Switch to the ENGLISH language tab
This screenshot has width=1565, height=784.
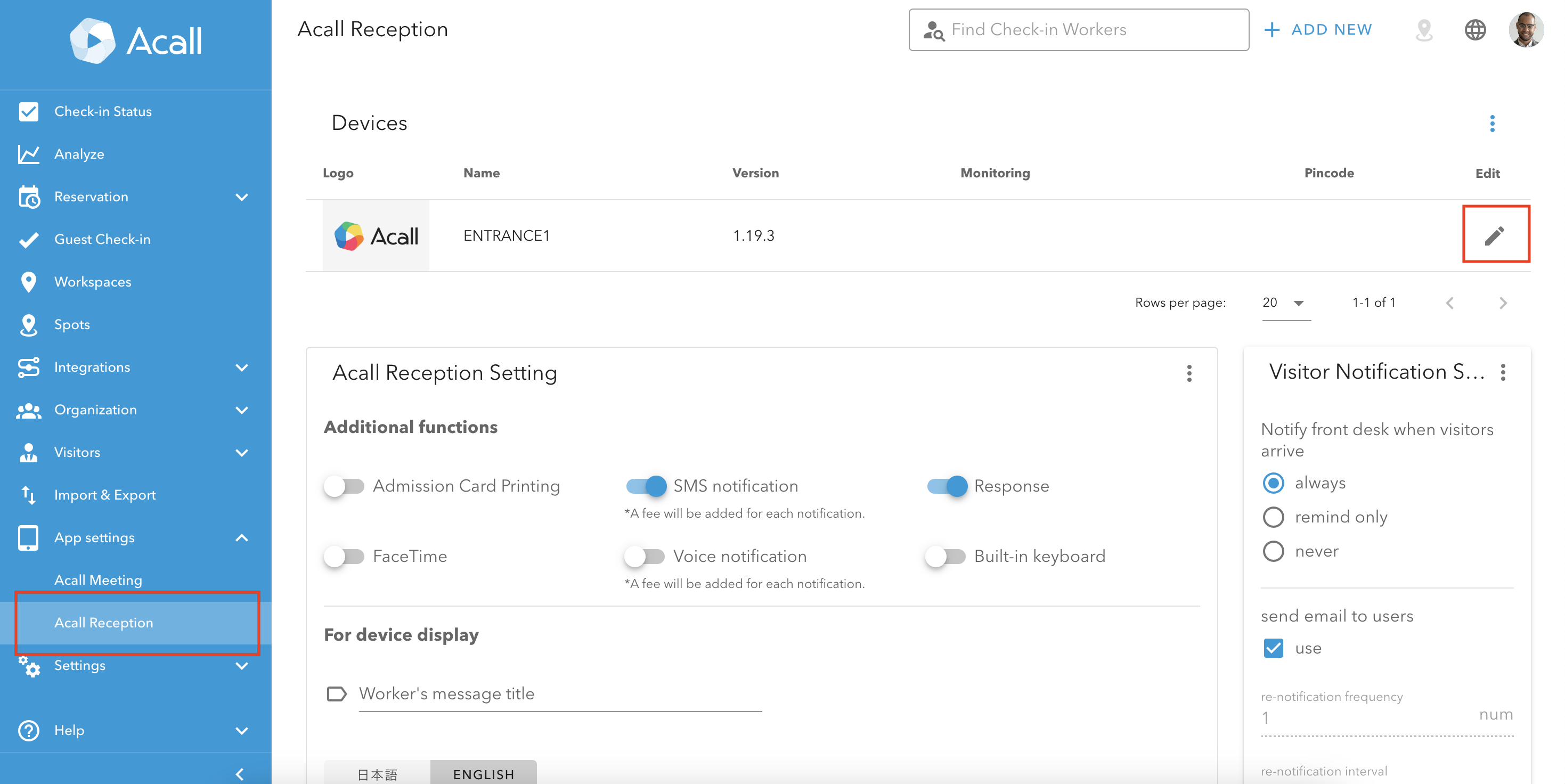(483, 774)
